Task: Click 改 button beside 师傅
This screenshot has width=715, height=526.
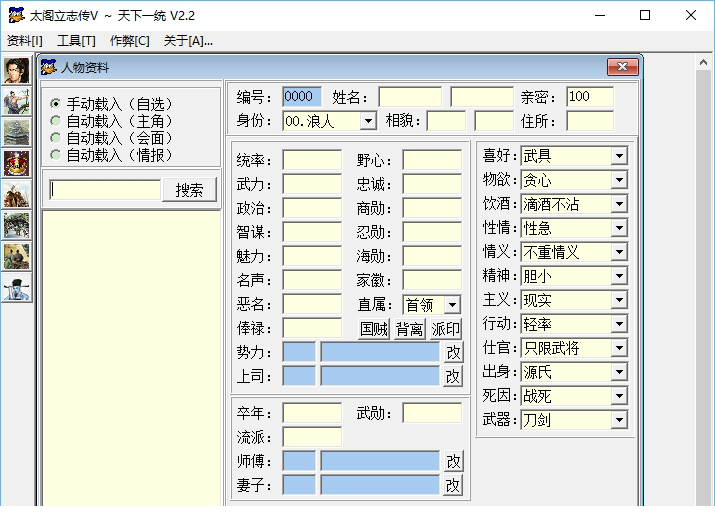Action: [453, 461]
